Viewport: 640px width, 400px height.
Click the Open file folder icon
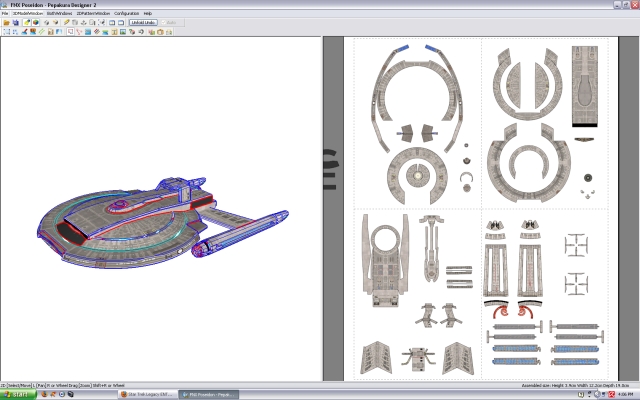click(x=7, y=22)
